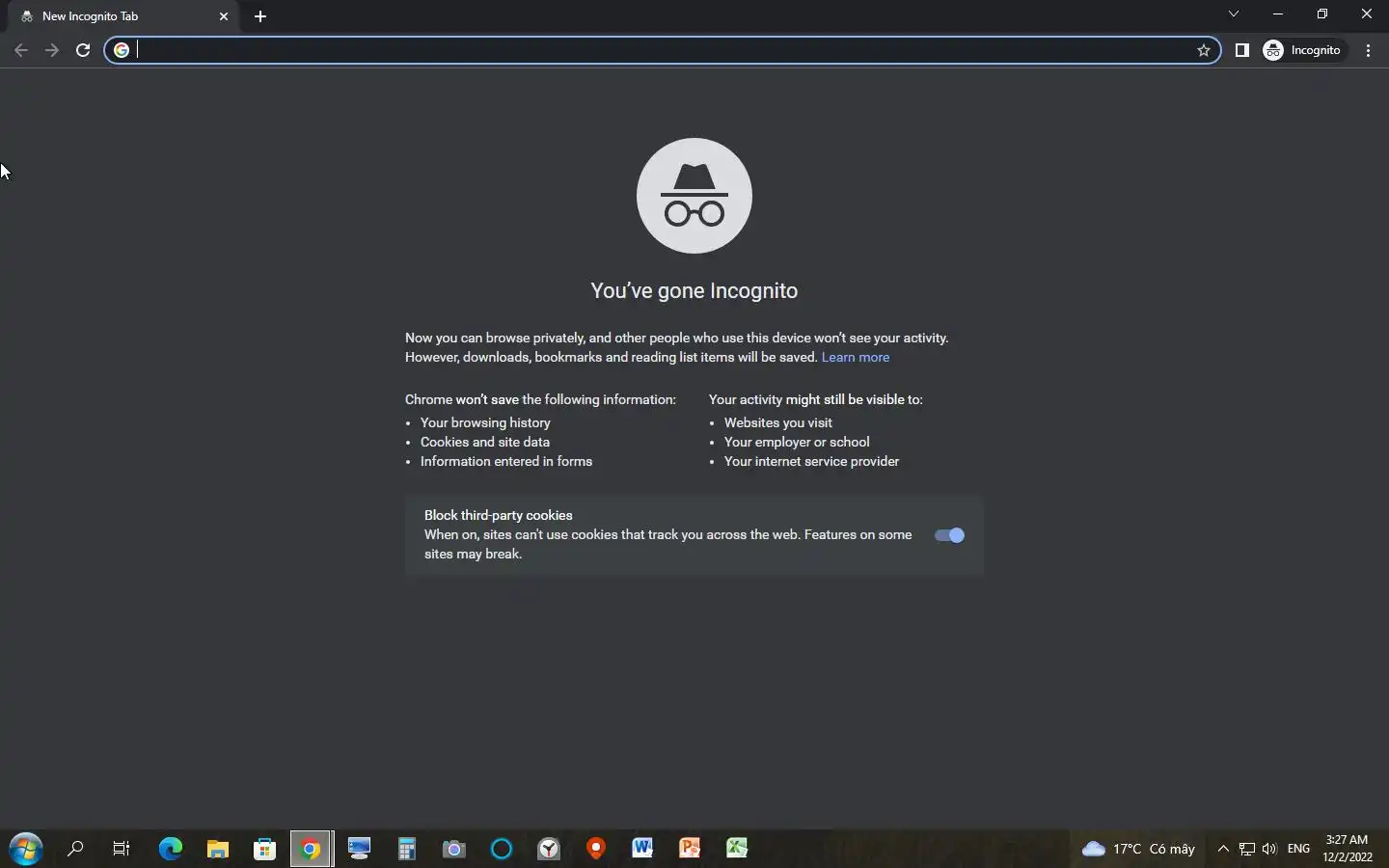Click the network icon in tray
The image size is (1389, 868).
tap(1247, 849)
